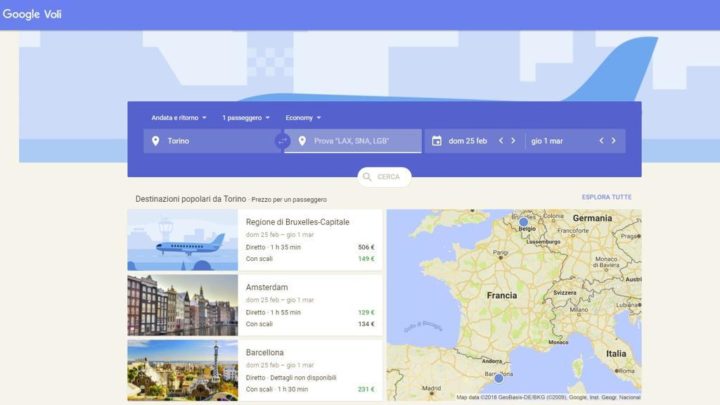Select the Barcellona destination title
Screen dimensions: 720x405
(264, 352)
